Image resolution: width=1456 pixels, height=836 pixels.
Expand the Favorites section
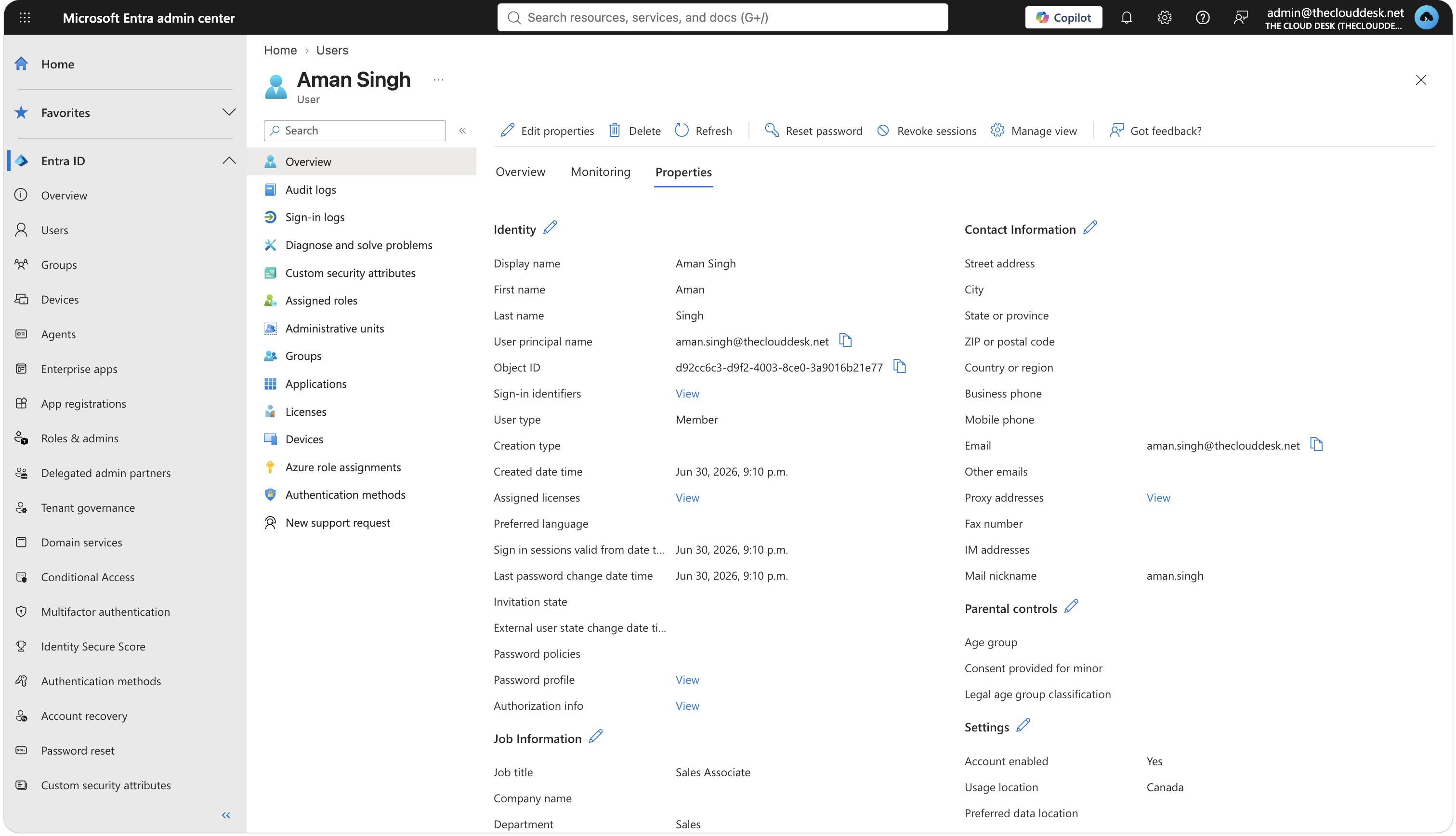229,112
